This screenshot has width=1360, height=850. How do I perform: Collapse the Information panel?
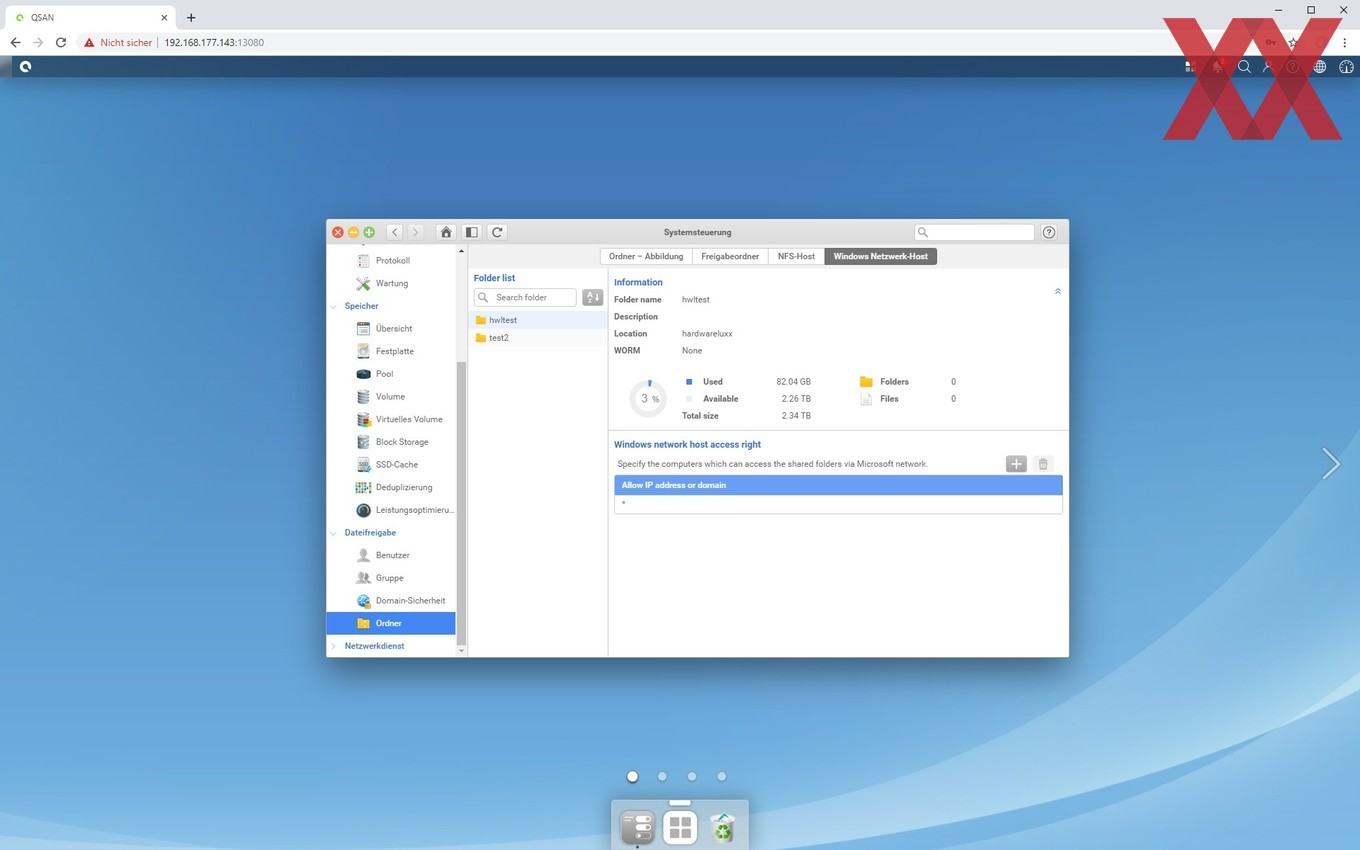click(1057, 291)
